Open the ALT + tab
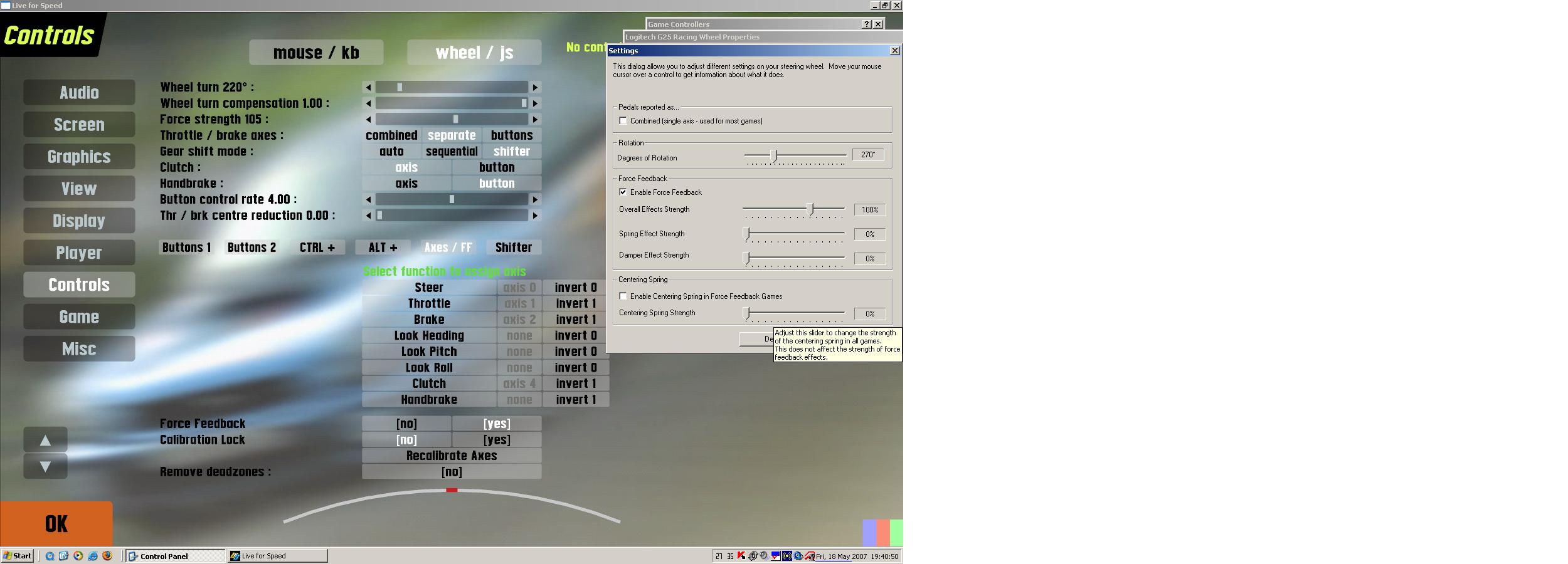 (x=383, y=248)
